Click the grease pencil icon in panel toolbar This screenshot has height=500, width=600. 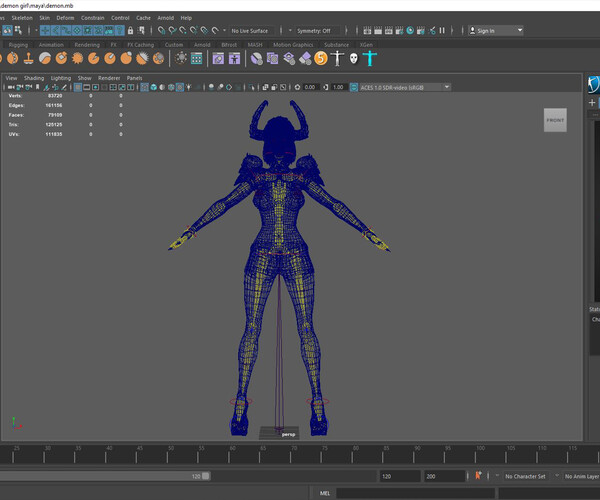(64, 87)
